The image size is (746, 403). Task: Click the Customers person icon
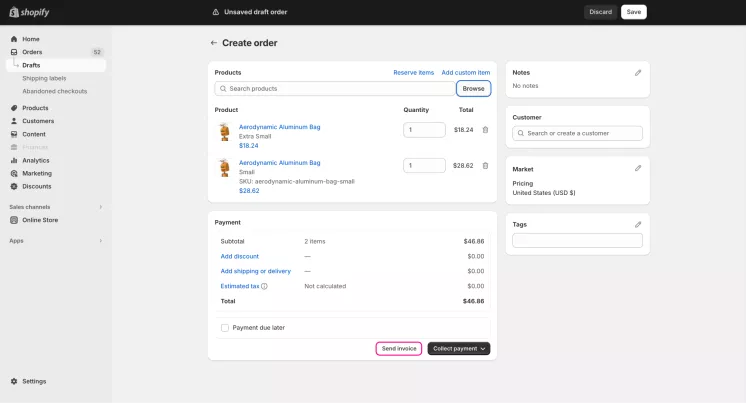(x=14, y=121)
